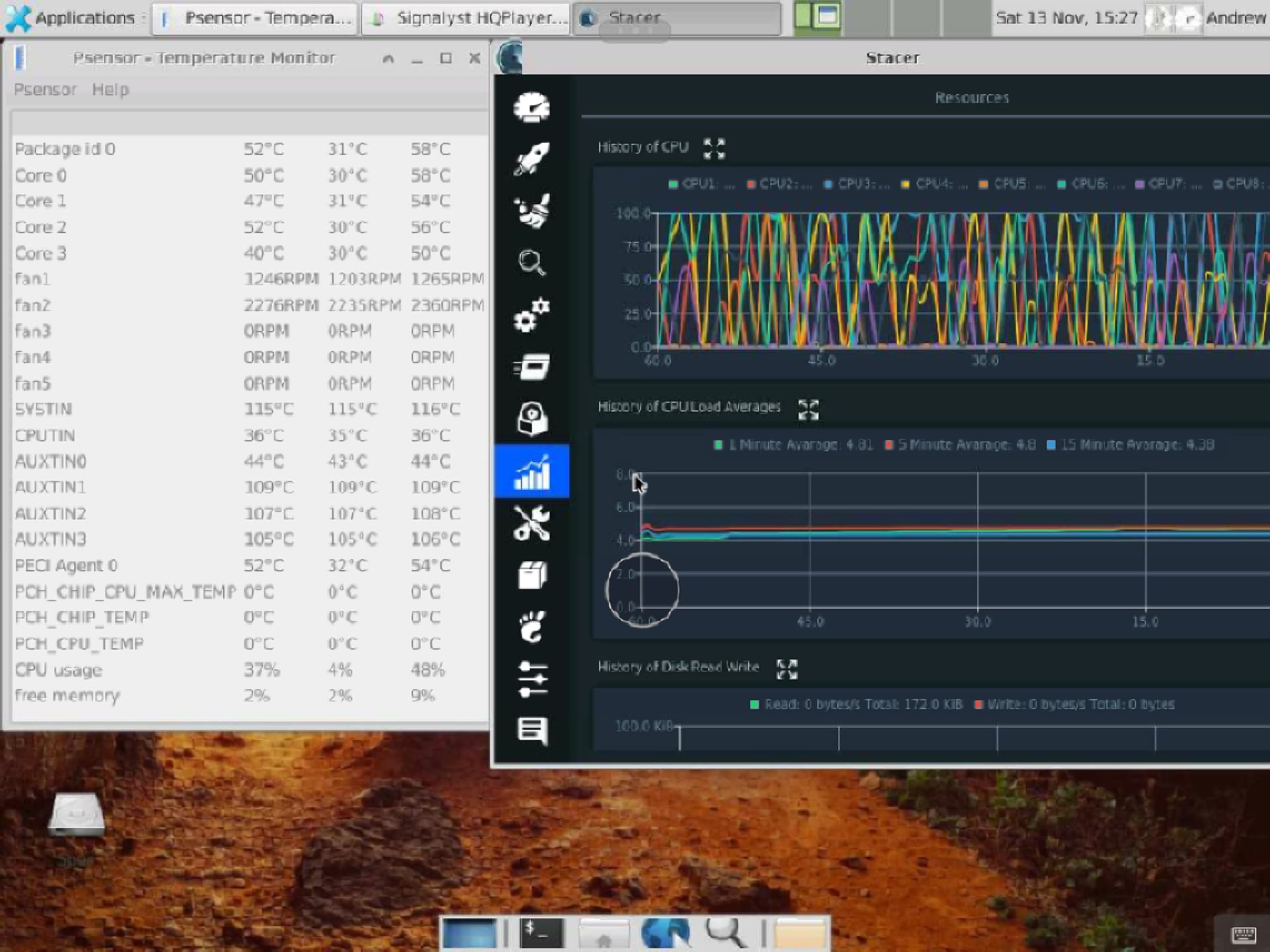This screenshot has height=952, width=1270.
Task: Open System Cleaner broom icon
Action: click(532, 211)
